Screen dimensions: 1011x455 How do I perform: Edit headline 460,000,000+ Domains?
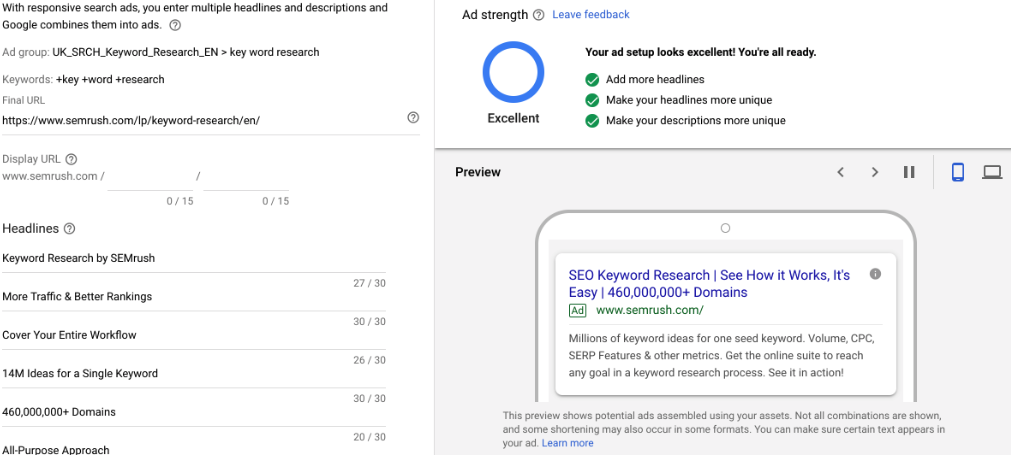(x=194, y=412)
